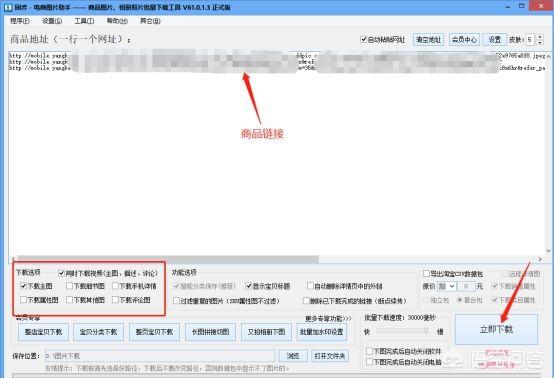Click the 保存位置 path field
The image size is (554, 379).
(160, 356)
